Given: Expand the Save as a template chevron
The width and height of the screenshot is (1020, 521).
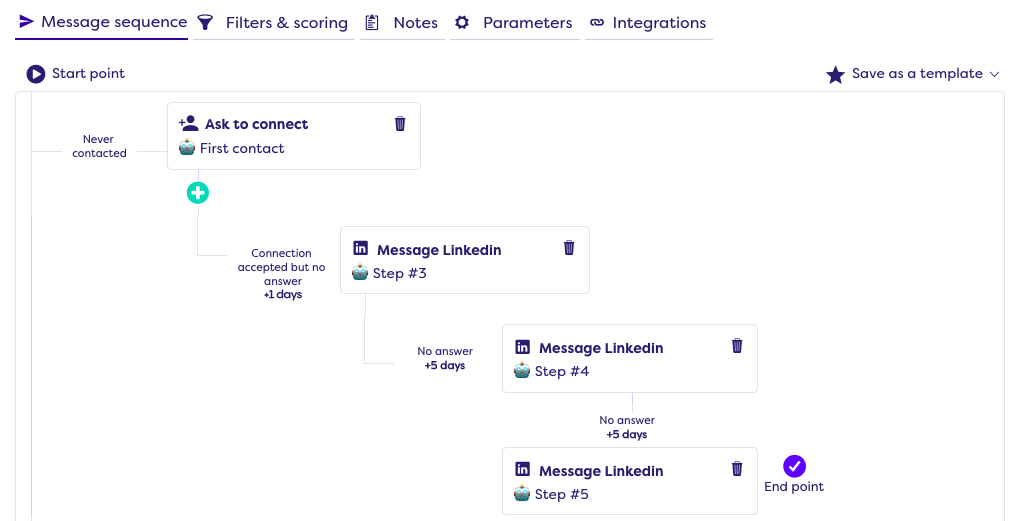Looking at the screenshot, I should pyautogui.click(x=994, y=75).
